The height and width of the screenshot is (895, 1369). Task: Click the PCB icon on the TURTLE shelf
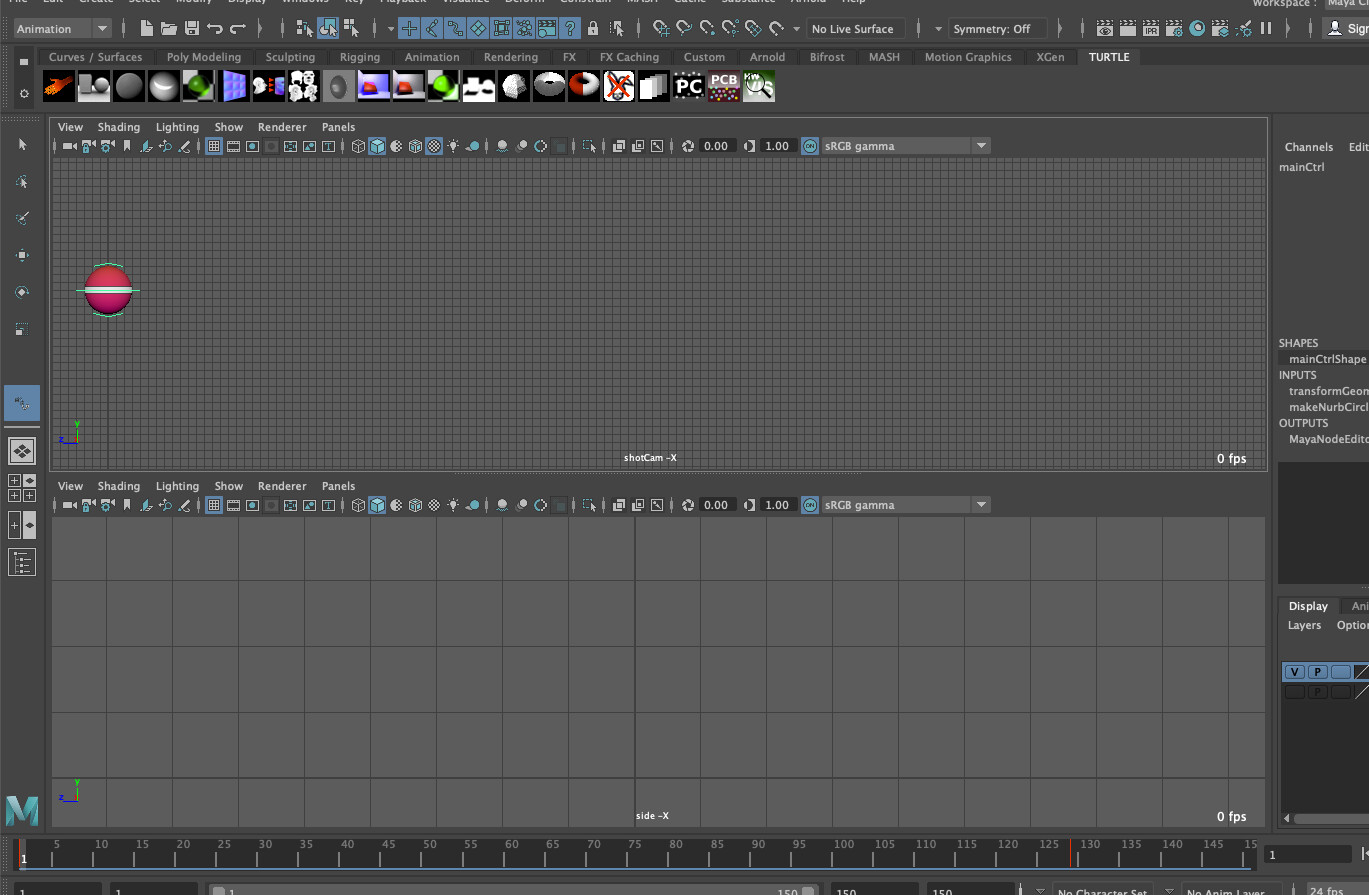pyautogui.click(x=723, y=87)
